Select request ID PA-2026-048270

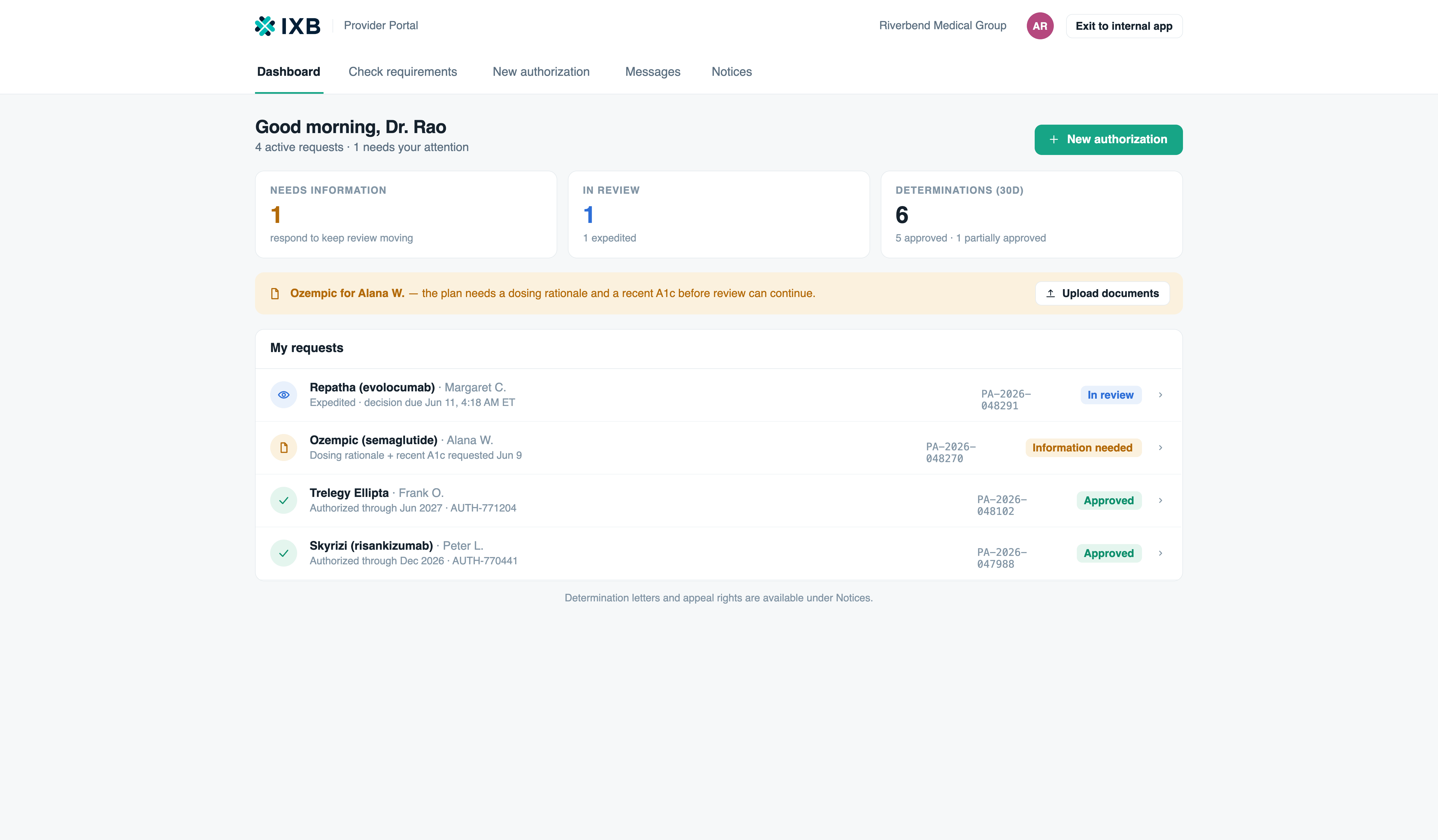(x=951, y=453)
